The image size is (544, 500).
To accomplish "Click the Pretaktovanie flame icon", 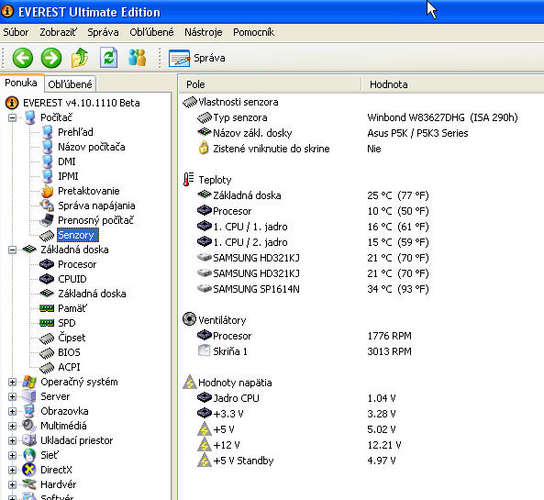I will coord(47,191).
